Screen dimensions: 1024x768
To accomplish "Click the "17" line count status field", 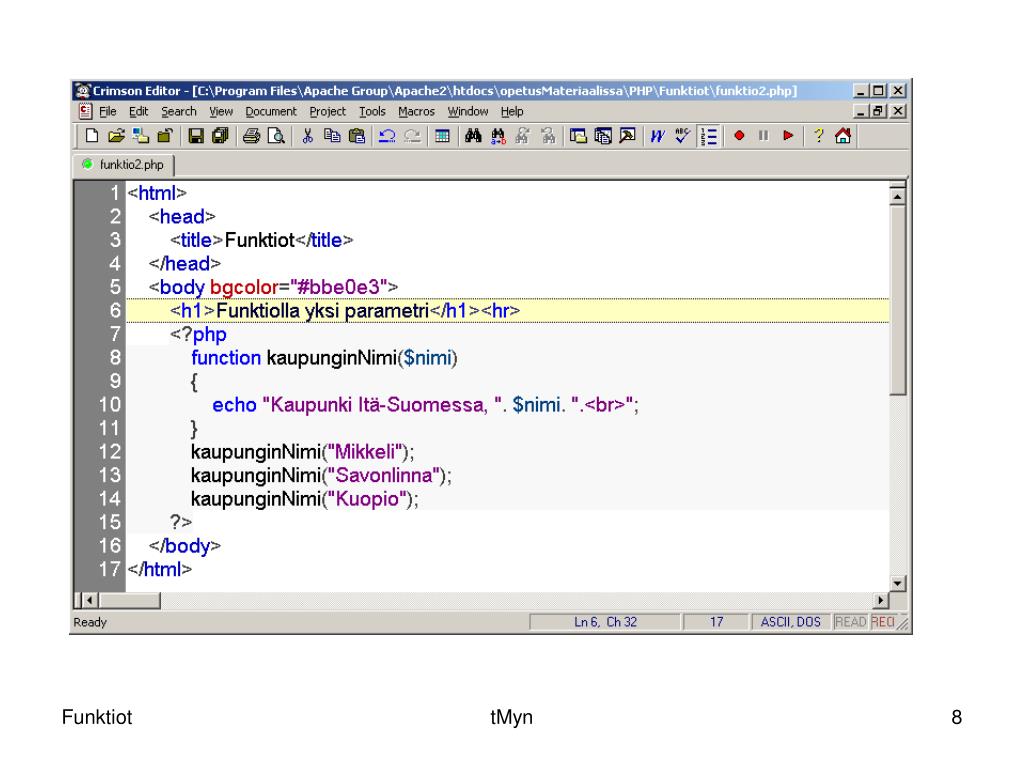I will tap(716, 622).
